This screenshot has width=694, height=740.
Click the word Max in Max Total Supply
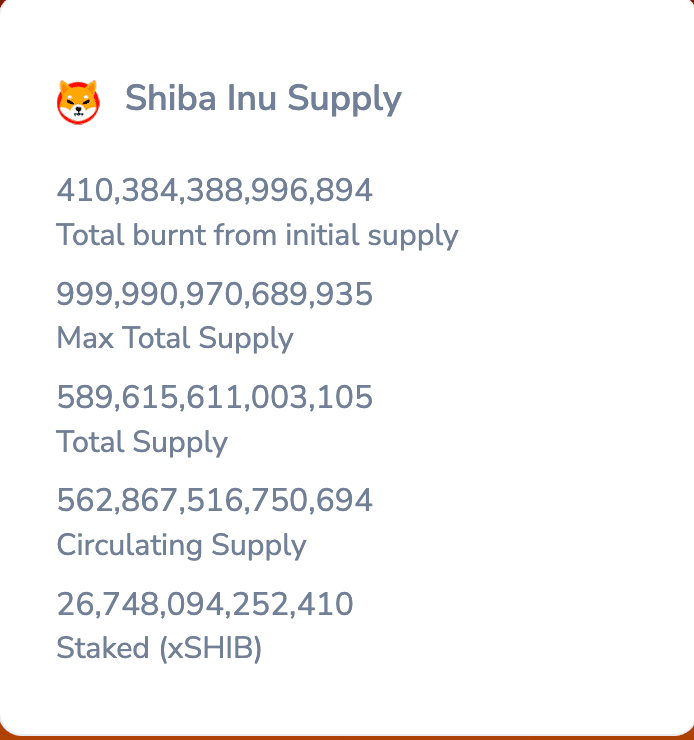[85, 338]
